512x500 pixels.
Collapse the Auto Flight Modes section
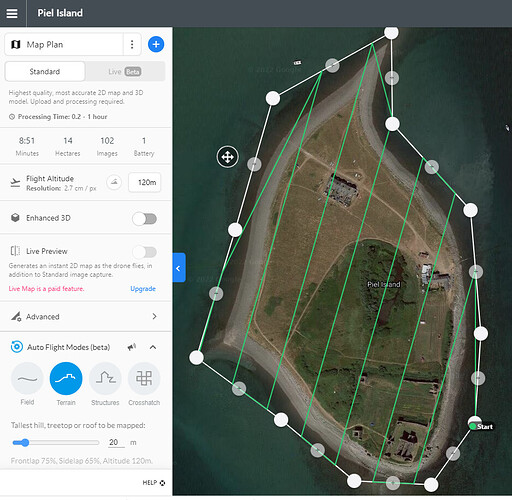[x=153, y=347]
